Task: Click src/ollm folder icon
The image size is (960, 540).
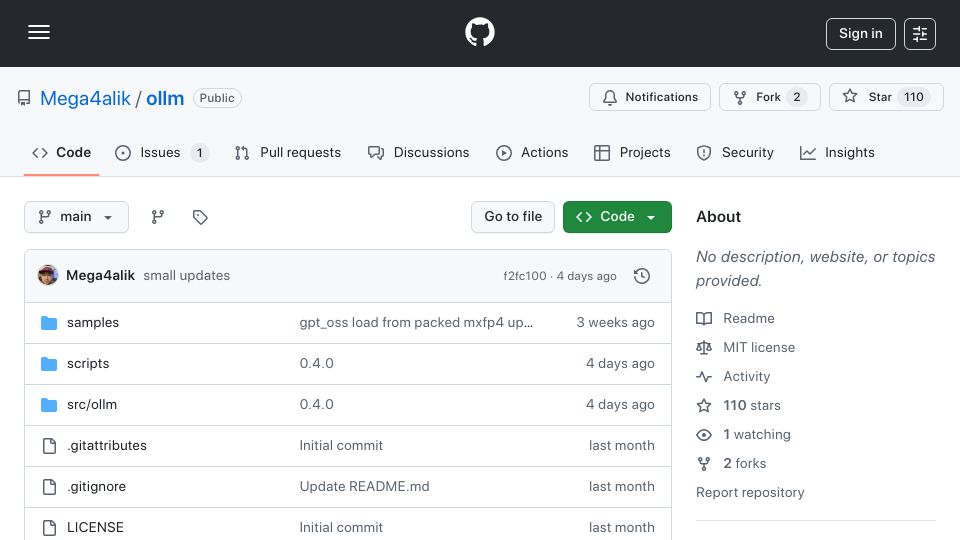Action: (x=49, y=405)
